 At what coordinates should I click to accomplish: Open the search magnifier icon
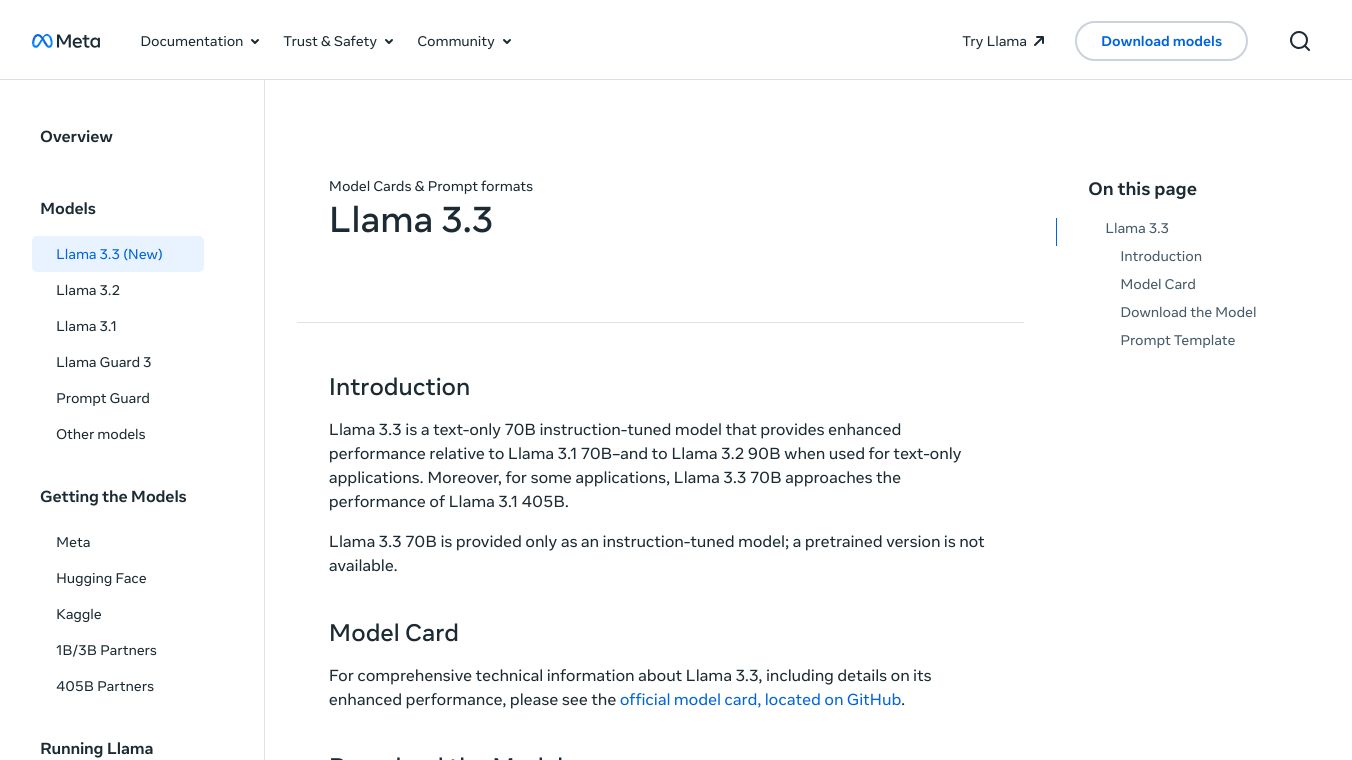click(1299, 41)
